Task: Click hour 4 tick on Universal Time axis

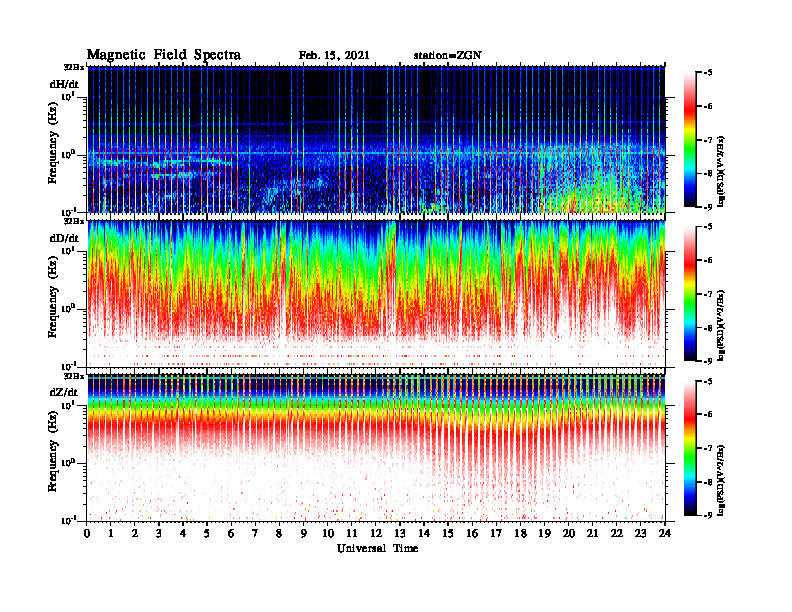Action: click(x=183, y=533)
